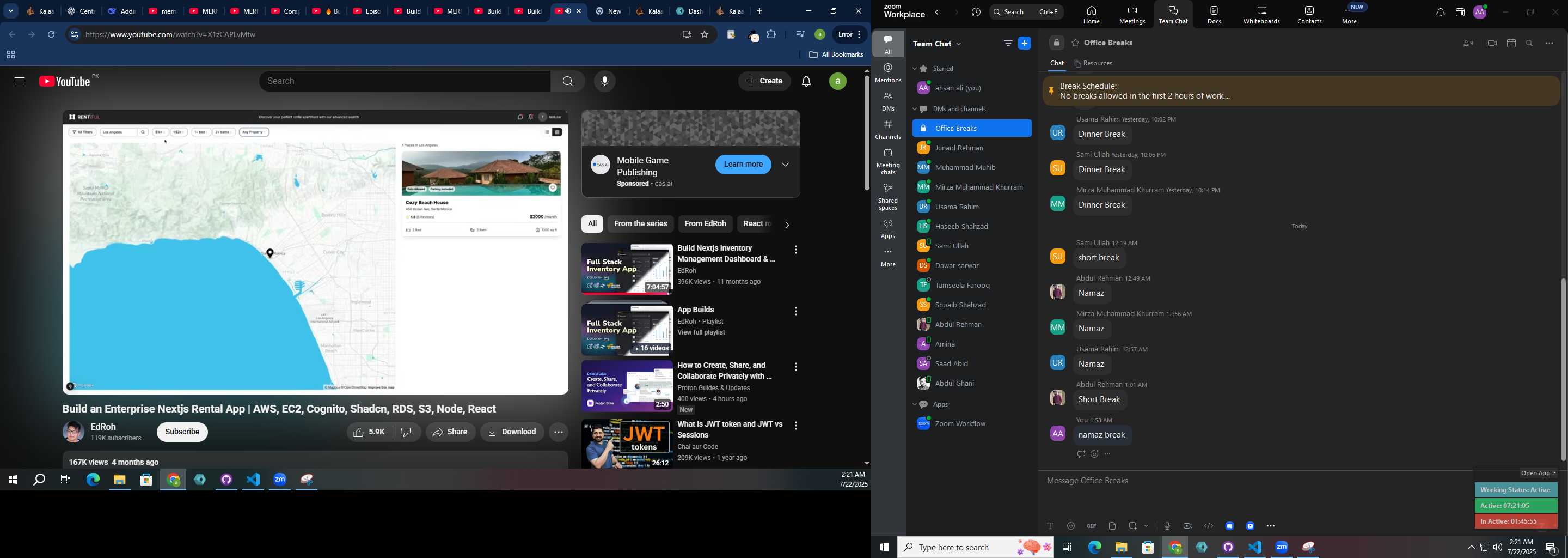Open the GIF picker in message toolbar
This screenshot has width=1568, height=558.
(1092, 526)
